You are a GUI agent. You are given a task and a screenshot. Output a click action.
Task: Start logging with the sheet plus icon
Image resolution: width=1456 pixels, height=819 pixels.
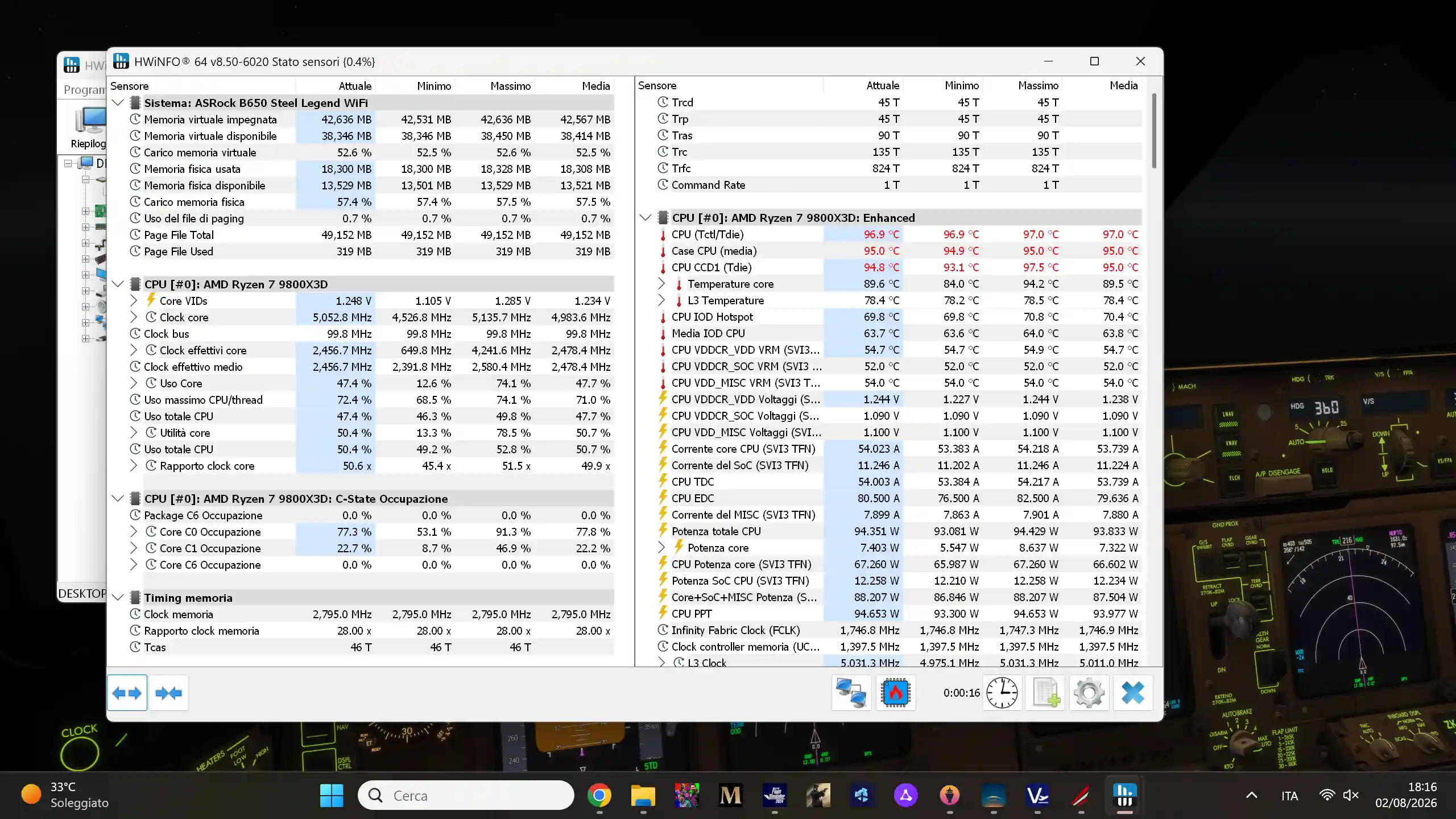(x=1045, y=693)
